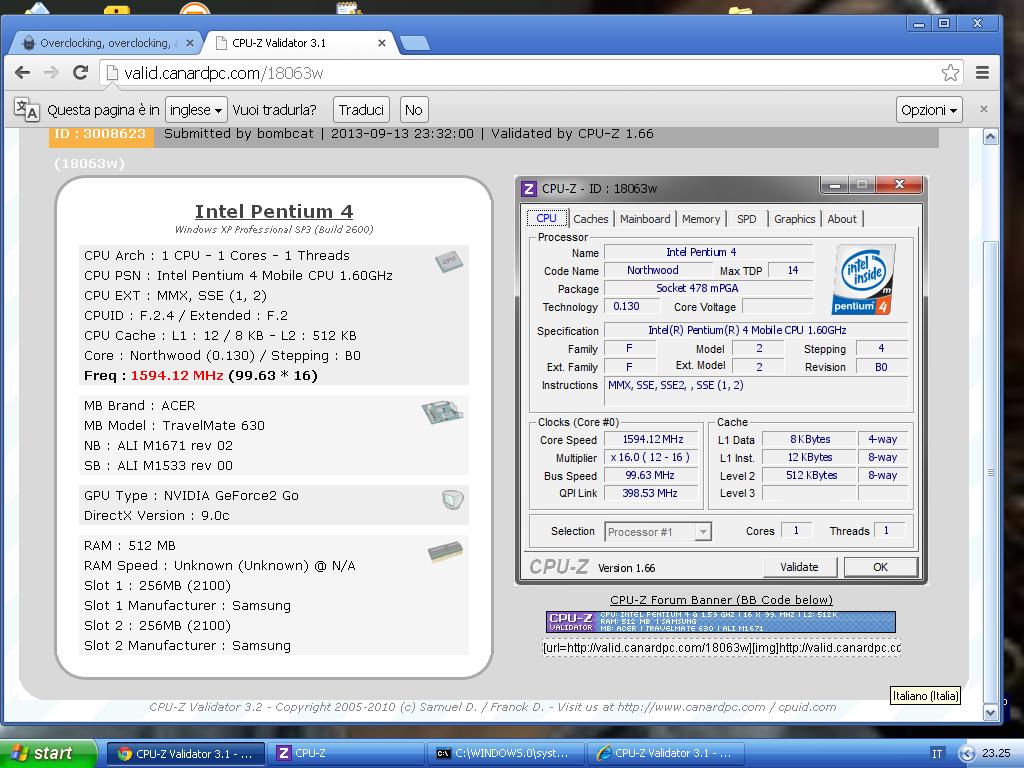Click the Intel Inside Pentium 4 logo

click(x=863, y=279)
